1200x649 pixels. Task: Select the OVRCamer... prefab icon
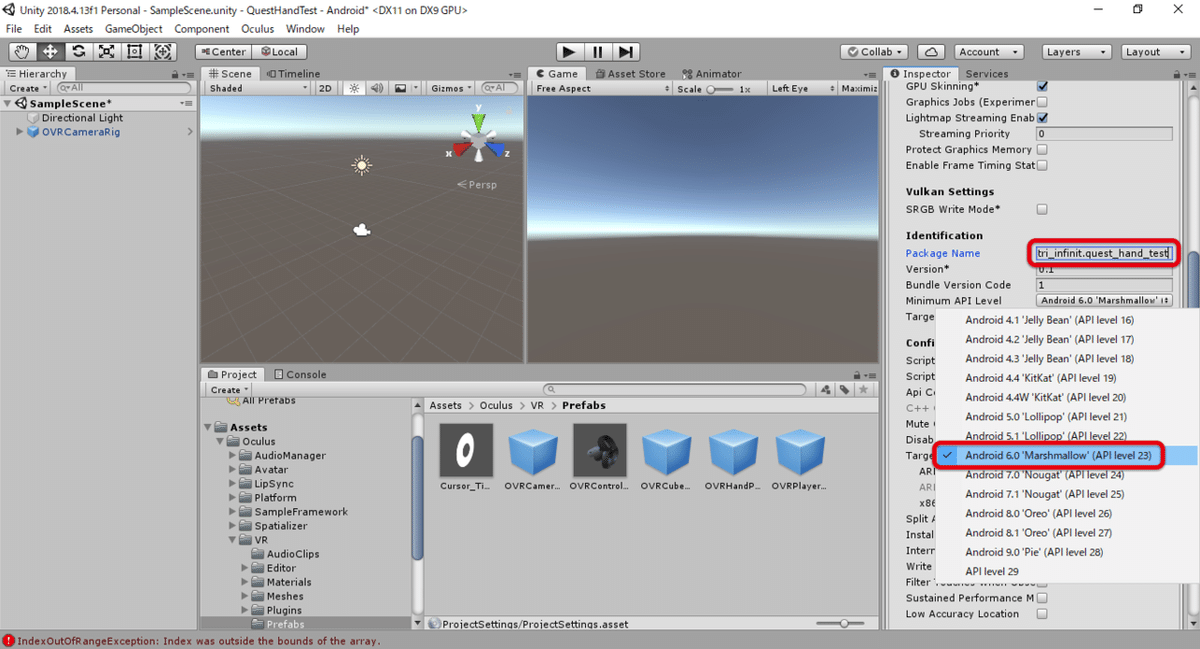[x=533, y=452]
